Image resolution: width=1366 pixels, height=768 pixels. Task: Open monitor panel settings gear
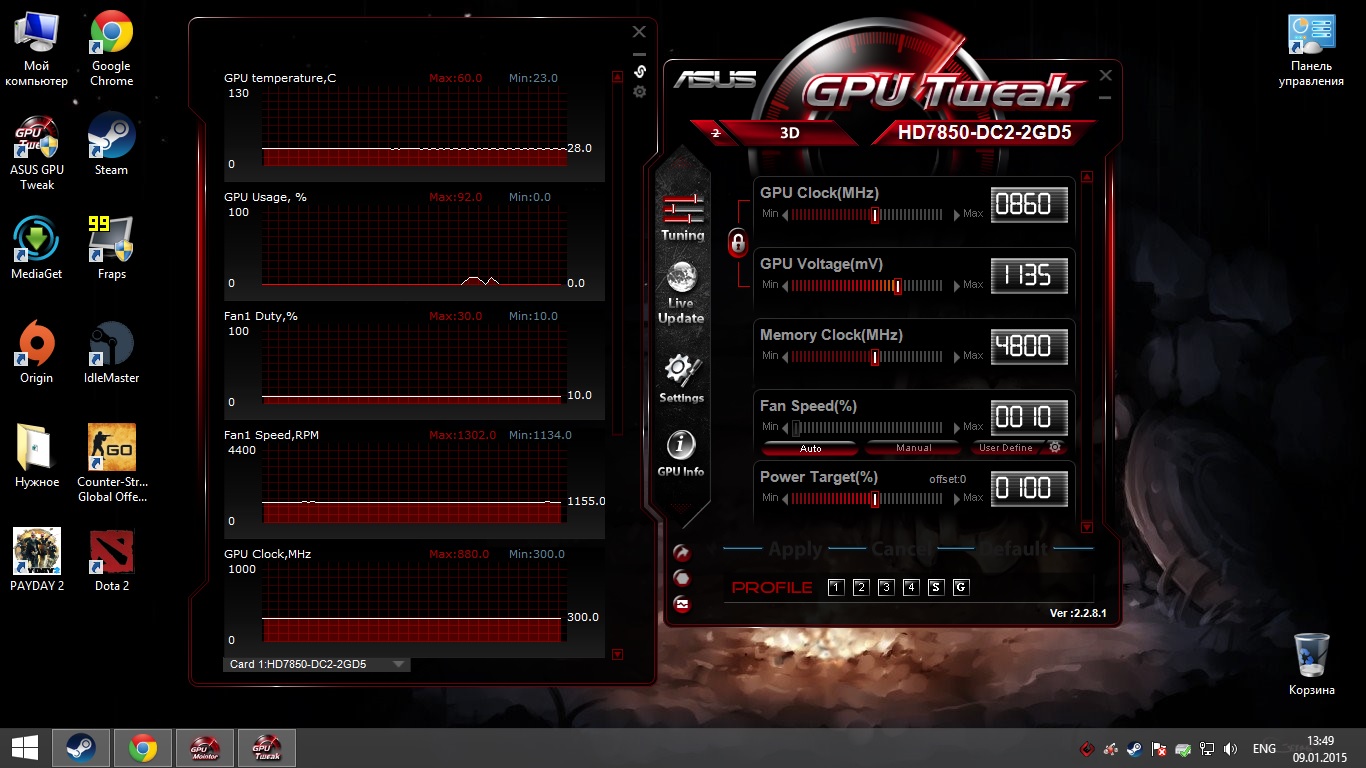[x=640, y=92]
